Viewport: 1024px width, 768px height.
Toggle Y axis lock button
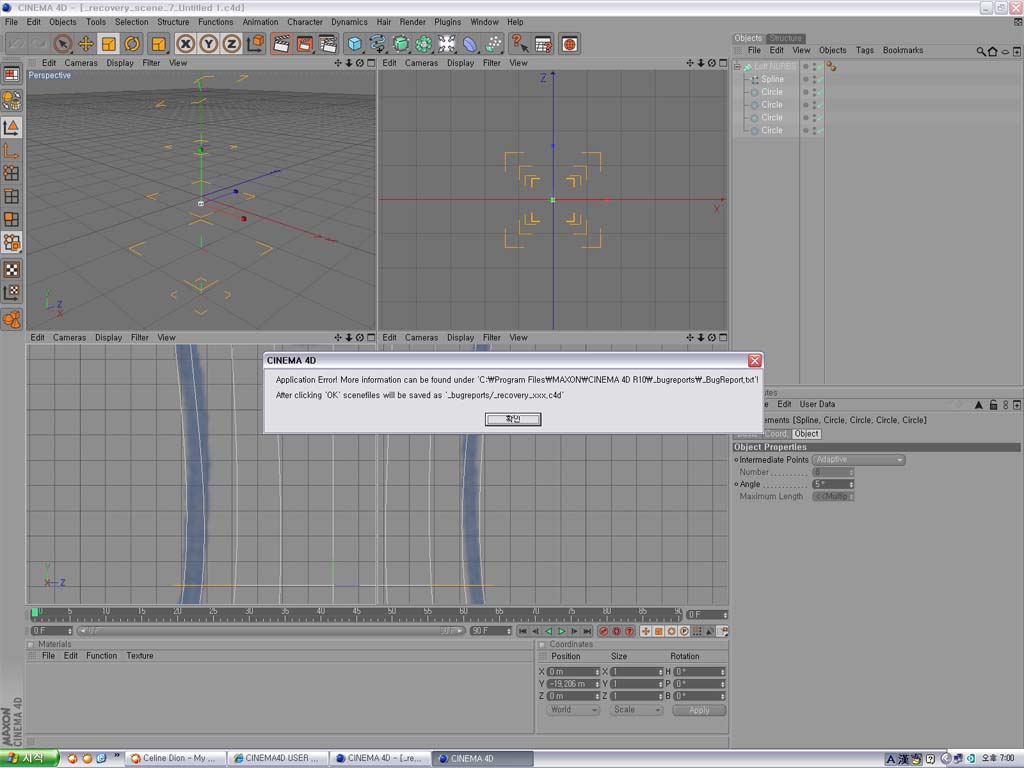click(x=208, y=44)
